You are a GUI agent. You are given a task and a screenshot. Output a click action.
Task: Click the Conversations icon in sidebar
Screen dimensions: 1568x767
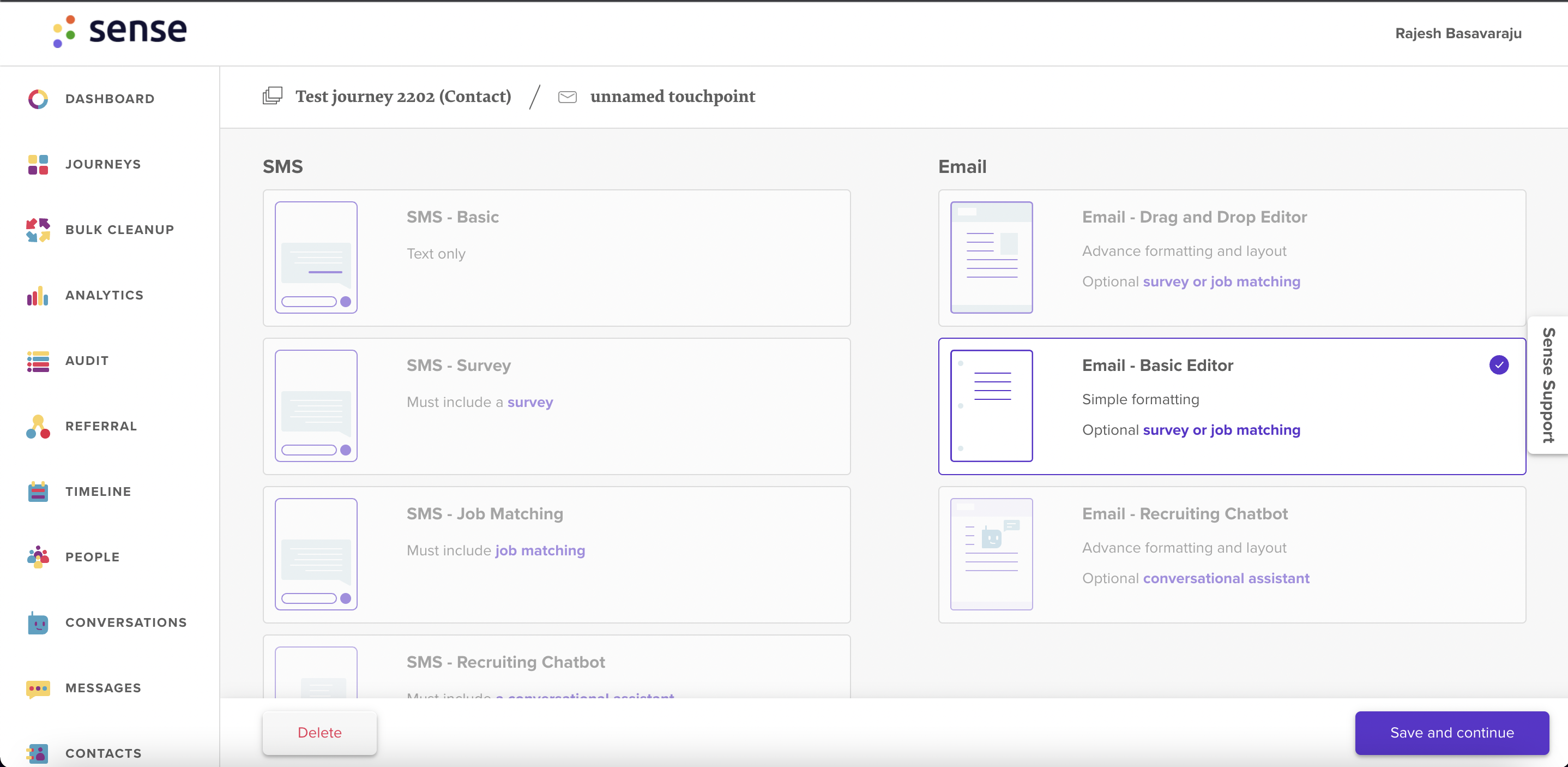(38, 623)
